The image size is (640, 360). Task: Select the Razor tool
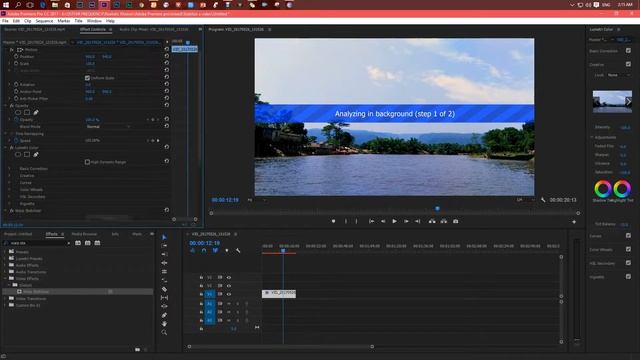pyautogui.click(x=164, y=289)
